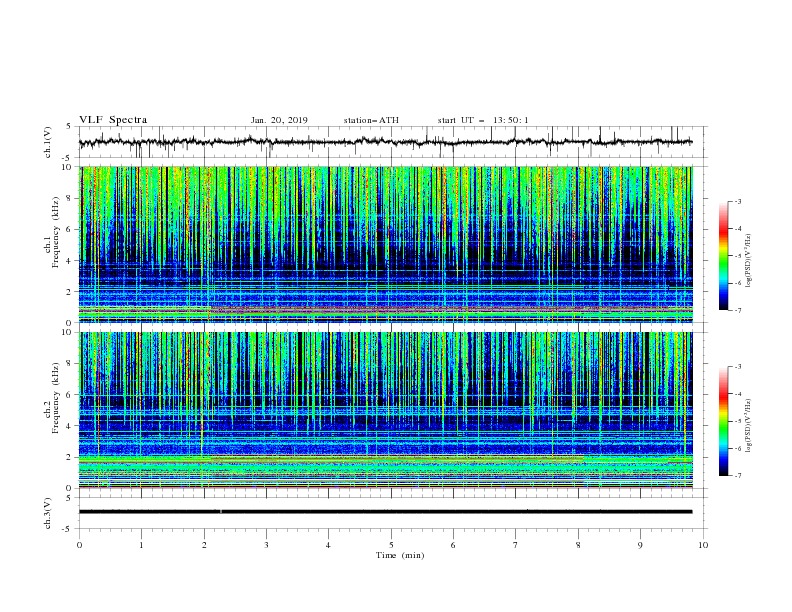Click tick label "0" on the Time axis

[x=79, y=545]
